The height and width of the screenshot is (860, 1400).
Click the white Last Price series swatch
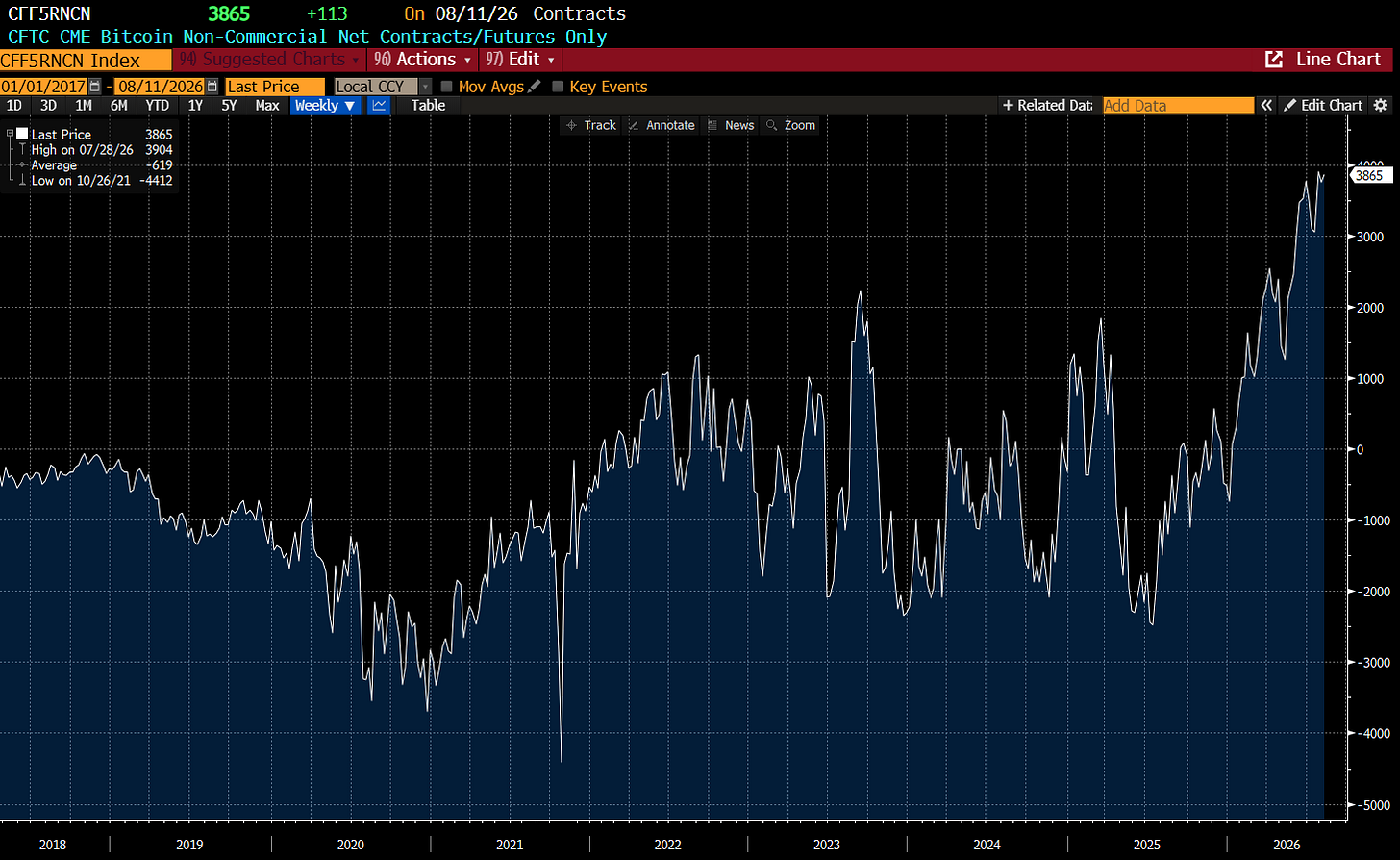(x=22, y=134)
